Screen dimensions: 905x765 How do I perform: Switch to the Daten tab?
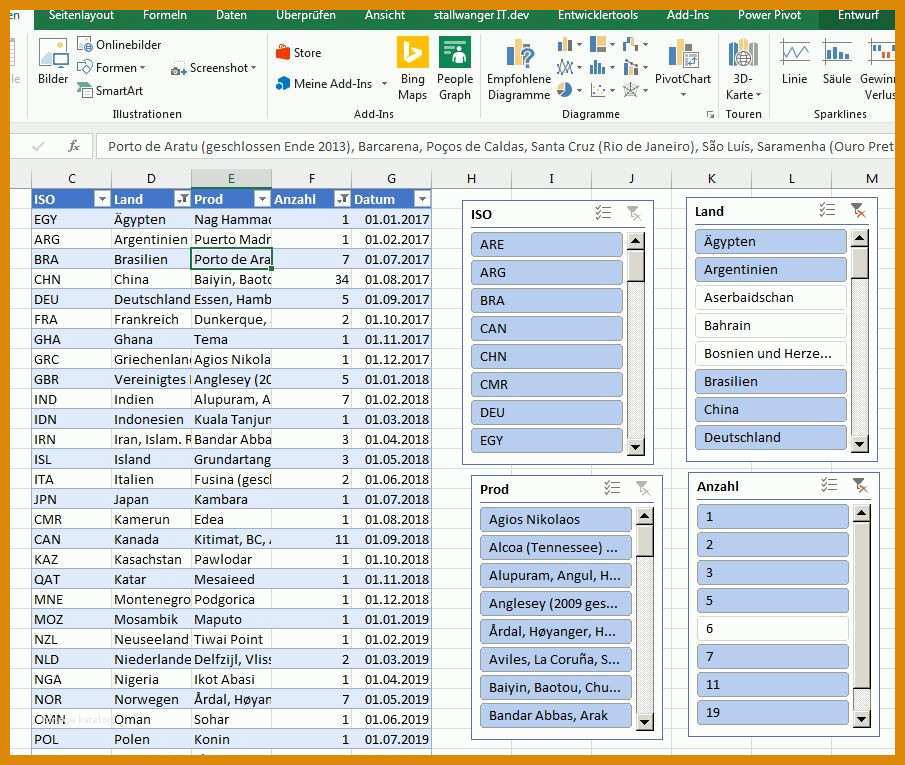click(231, 15)
